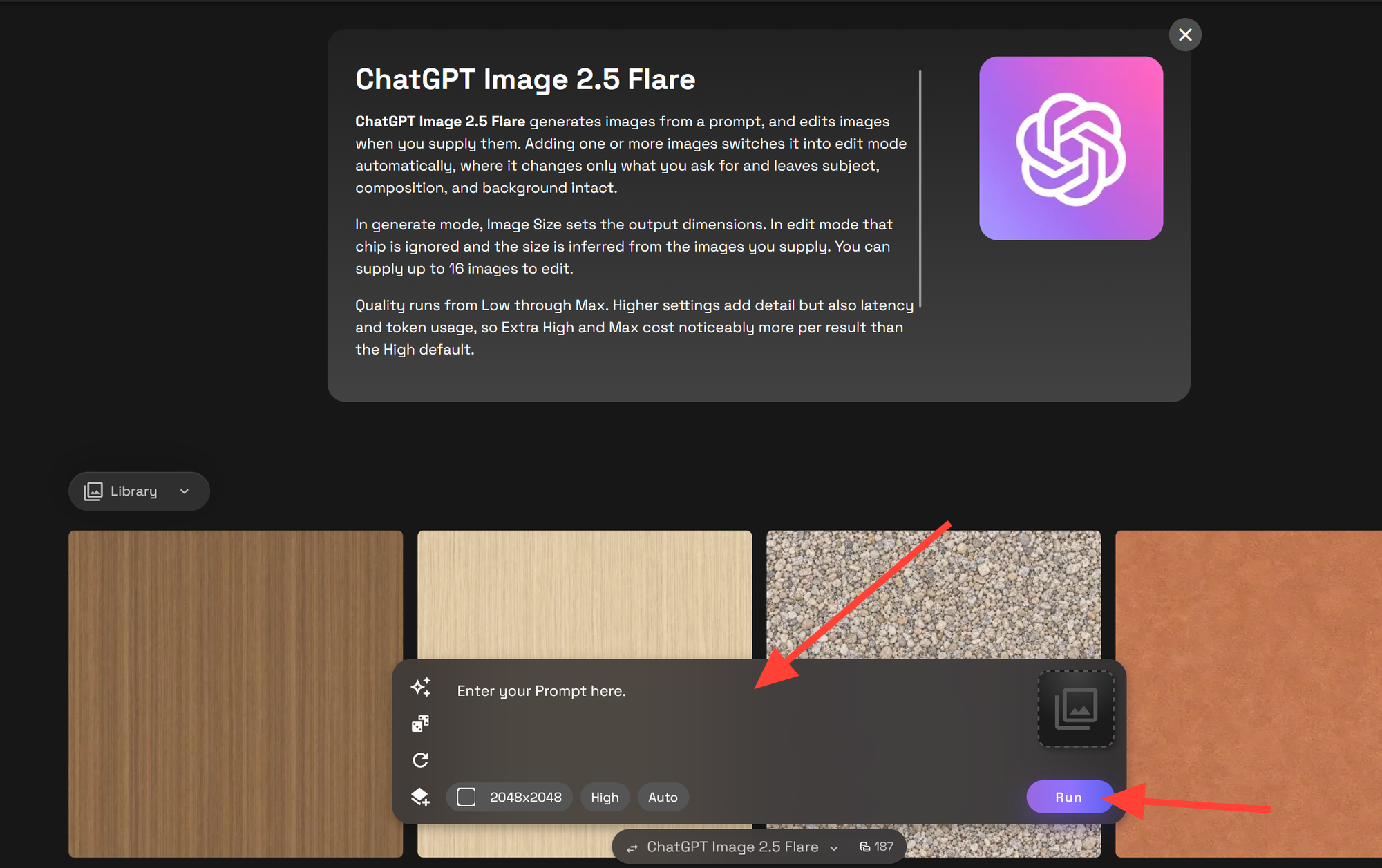Viewport: 1382px width, 868px height.
Task: Click the 'ChatGPT Image 2.5 Flare' heading
Action: click(x=525, y=79)
